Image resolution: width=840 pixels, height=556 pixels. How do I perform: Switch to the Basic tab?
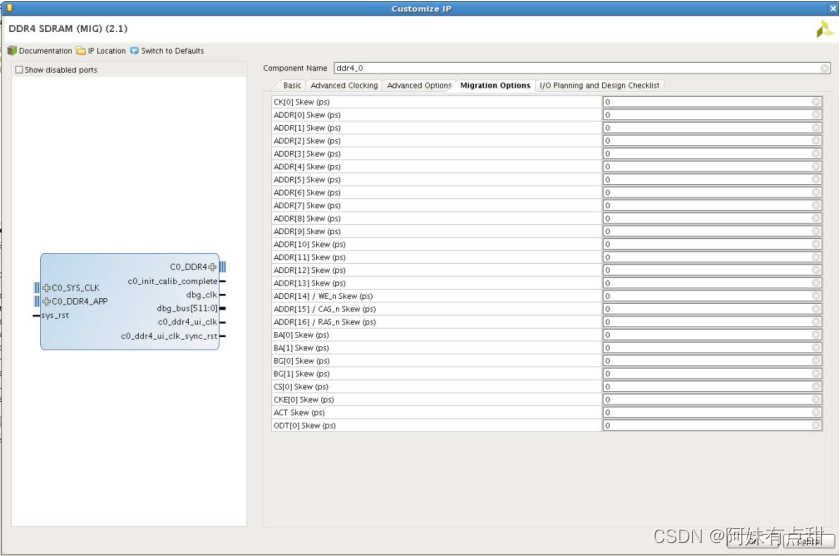coord(292,85)
